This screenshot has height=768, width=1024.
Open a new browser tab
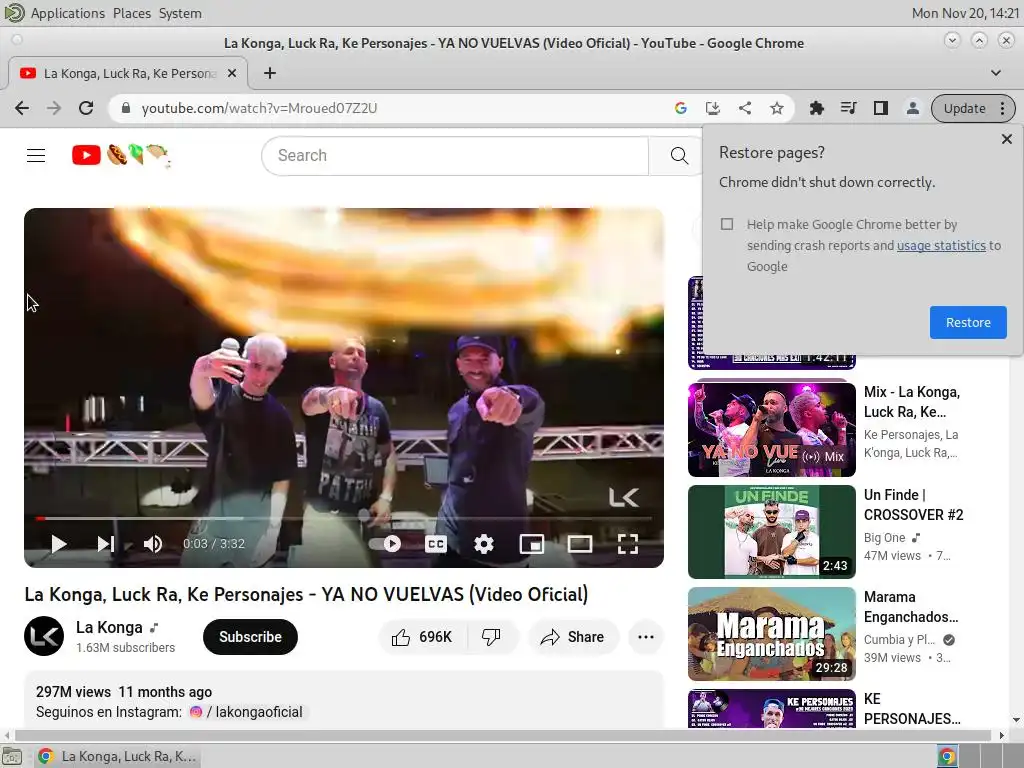270,73
